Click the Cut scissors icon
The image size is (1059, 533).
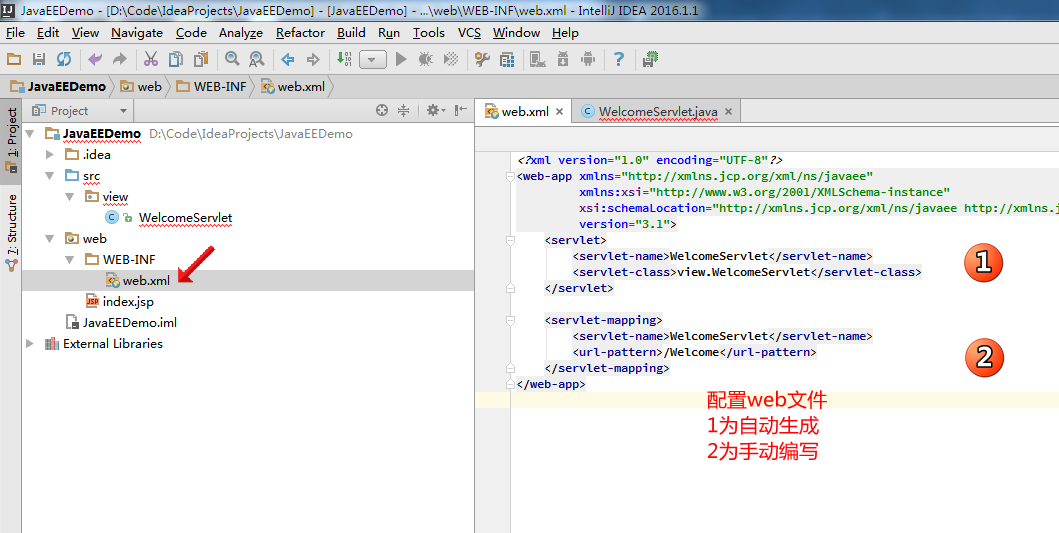[x=151, y=59]
